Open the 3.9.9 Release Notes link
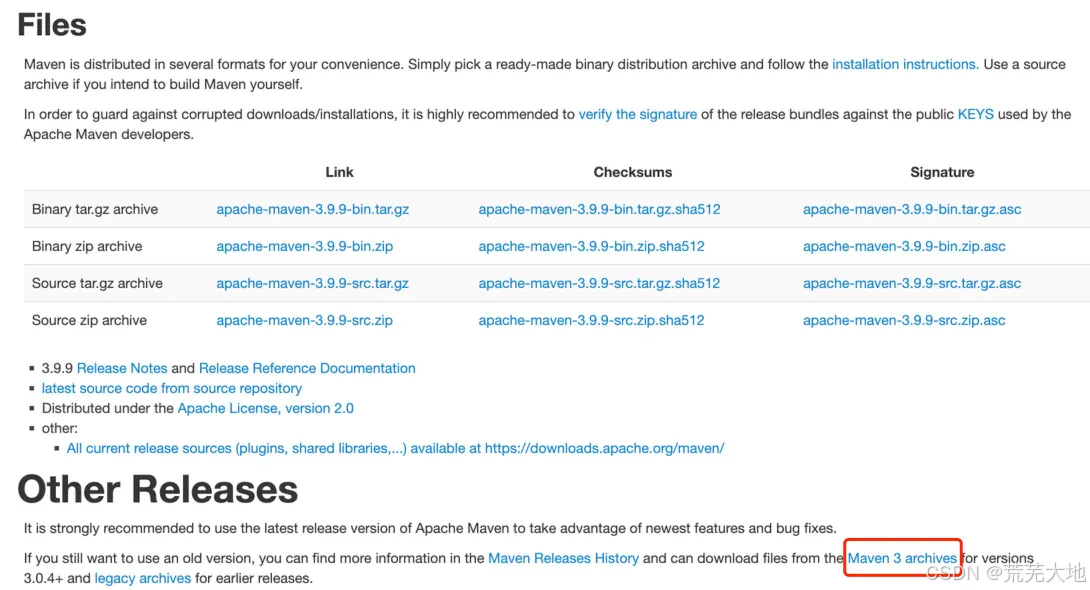This screenshot has height=590, width=1090. tap(122, 368)
